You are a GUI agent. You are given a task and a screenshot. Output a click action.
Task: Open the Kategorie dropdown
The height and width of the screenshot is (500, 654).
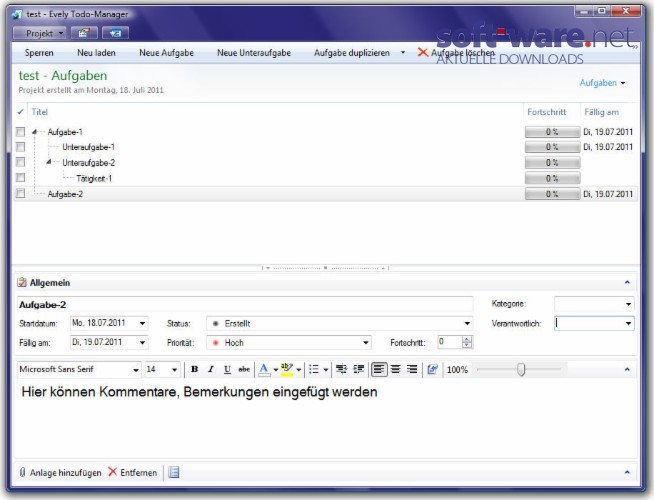pos(628,304)
